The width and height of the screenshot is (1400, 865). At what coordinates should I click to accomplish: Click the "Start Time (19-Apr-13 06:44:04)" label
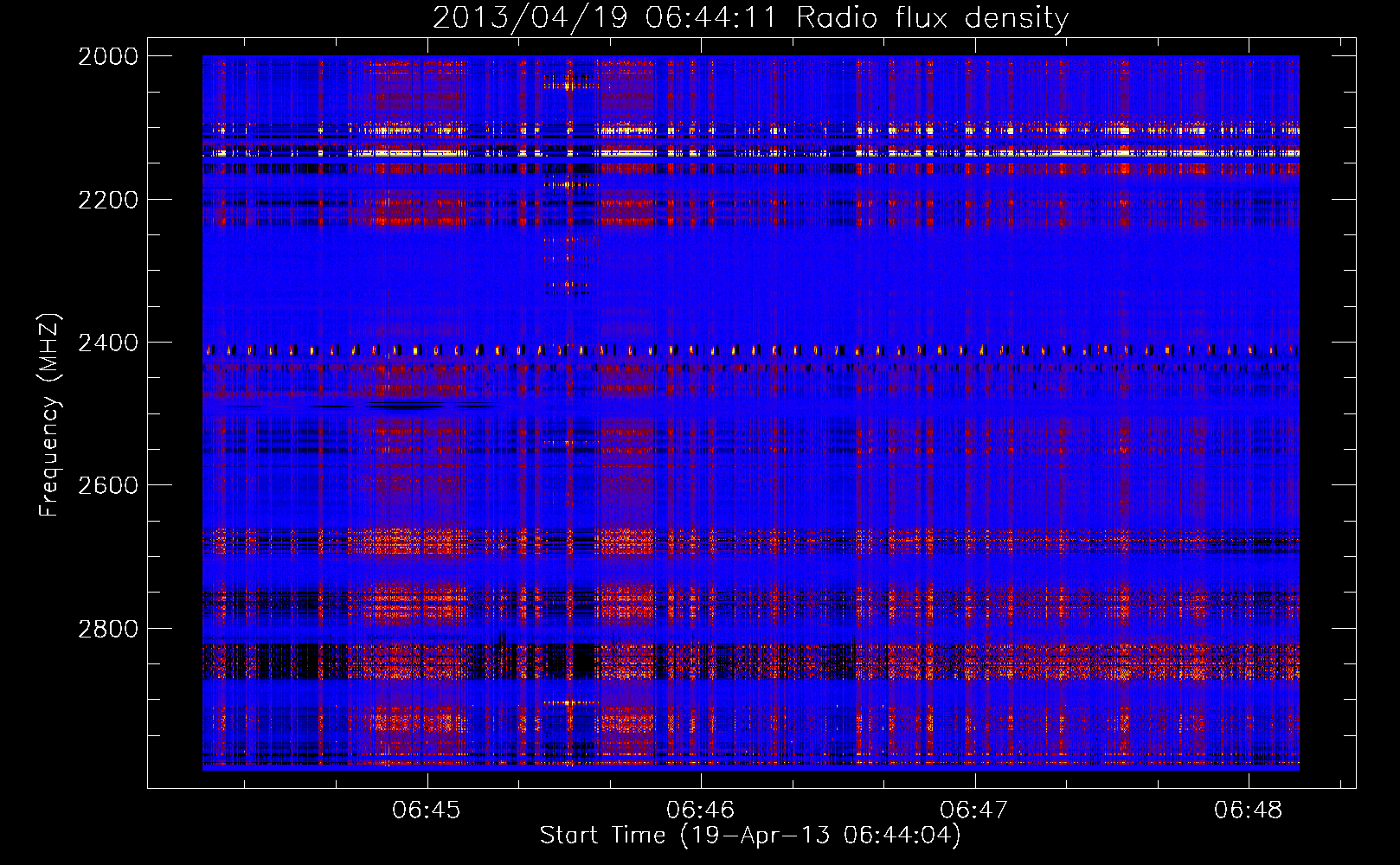tap(750, 836)
